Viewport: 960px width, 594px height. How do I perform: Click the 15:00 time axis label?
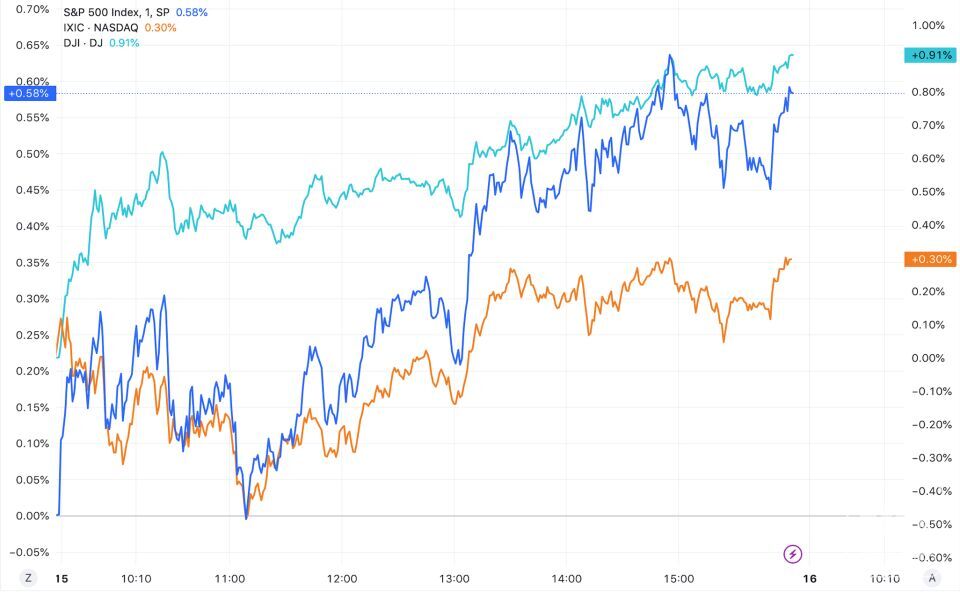point(679,578)
